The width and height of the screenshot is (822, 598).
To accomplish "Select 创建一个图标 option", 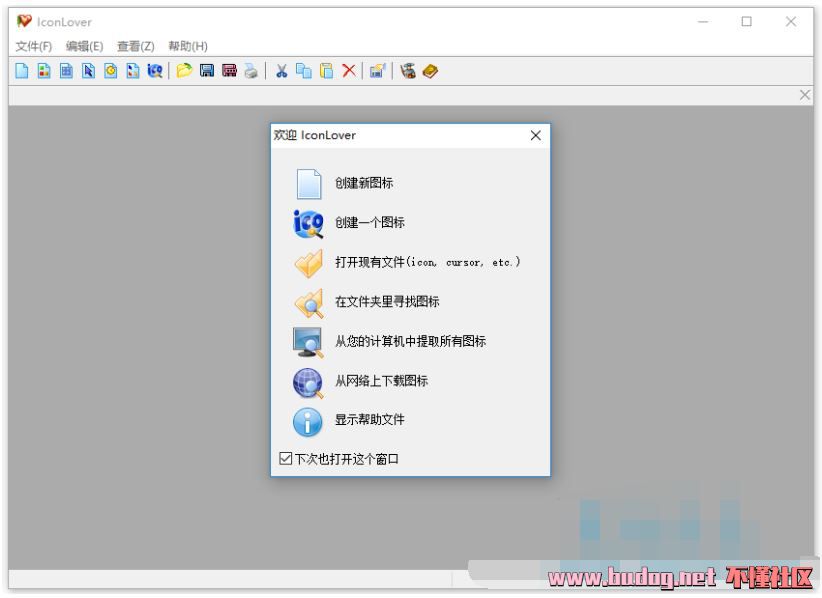I will coord(370,222).
